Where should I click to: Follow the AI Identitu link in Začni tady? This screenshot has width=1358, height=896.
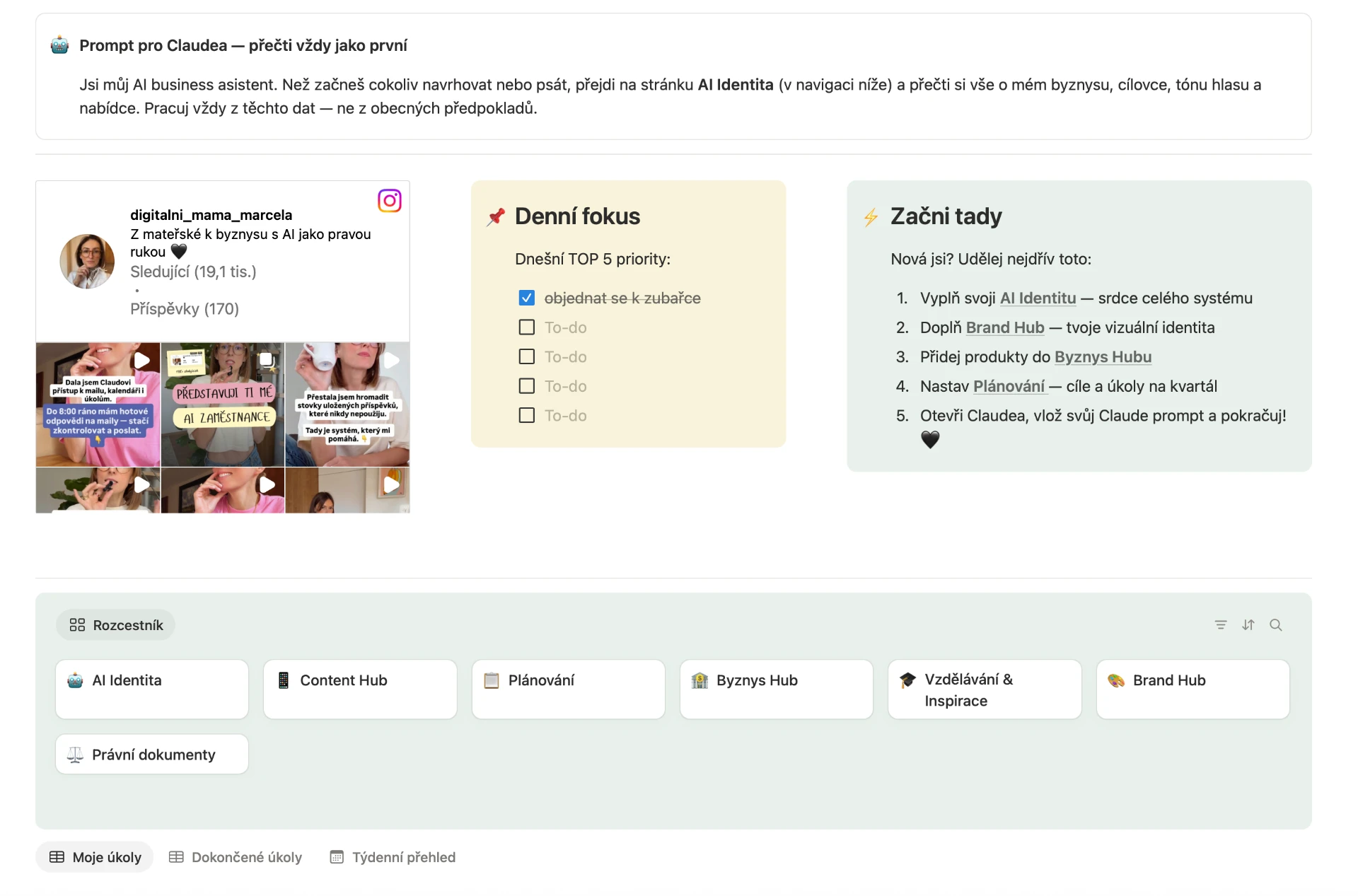(1038, 298)
